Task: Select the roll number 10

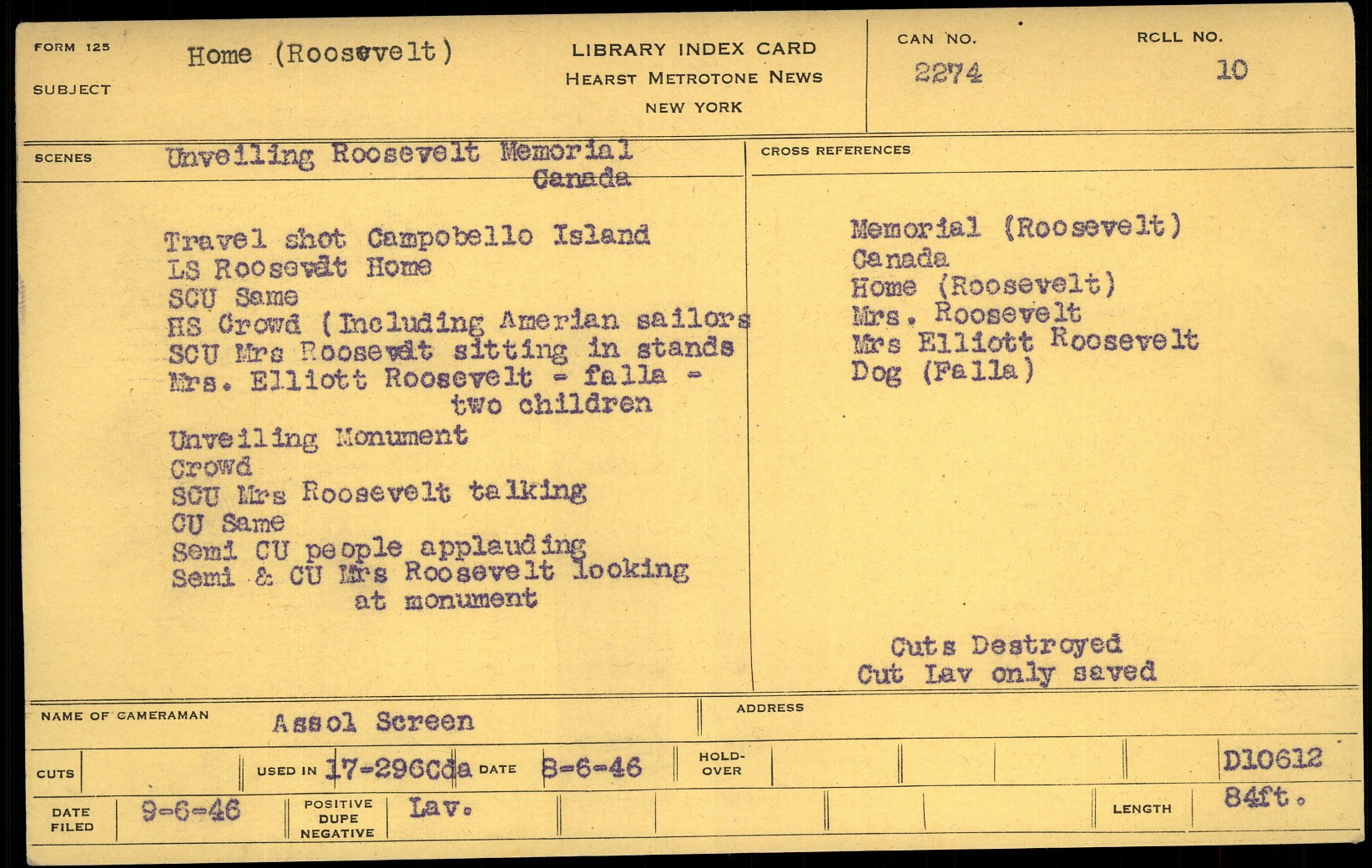Action: click(1231, 70)
